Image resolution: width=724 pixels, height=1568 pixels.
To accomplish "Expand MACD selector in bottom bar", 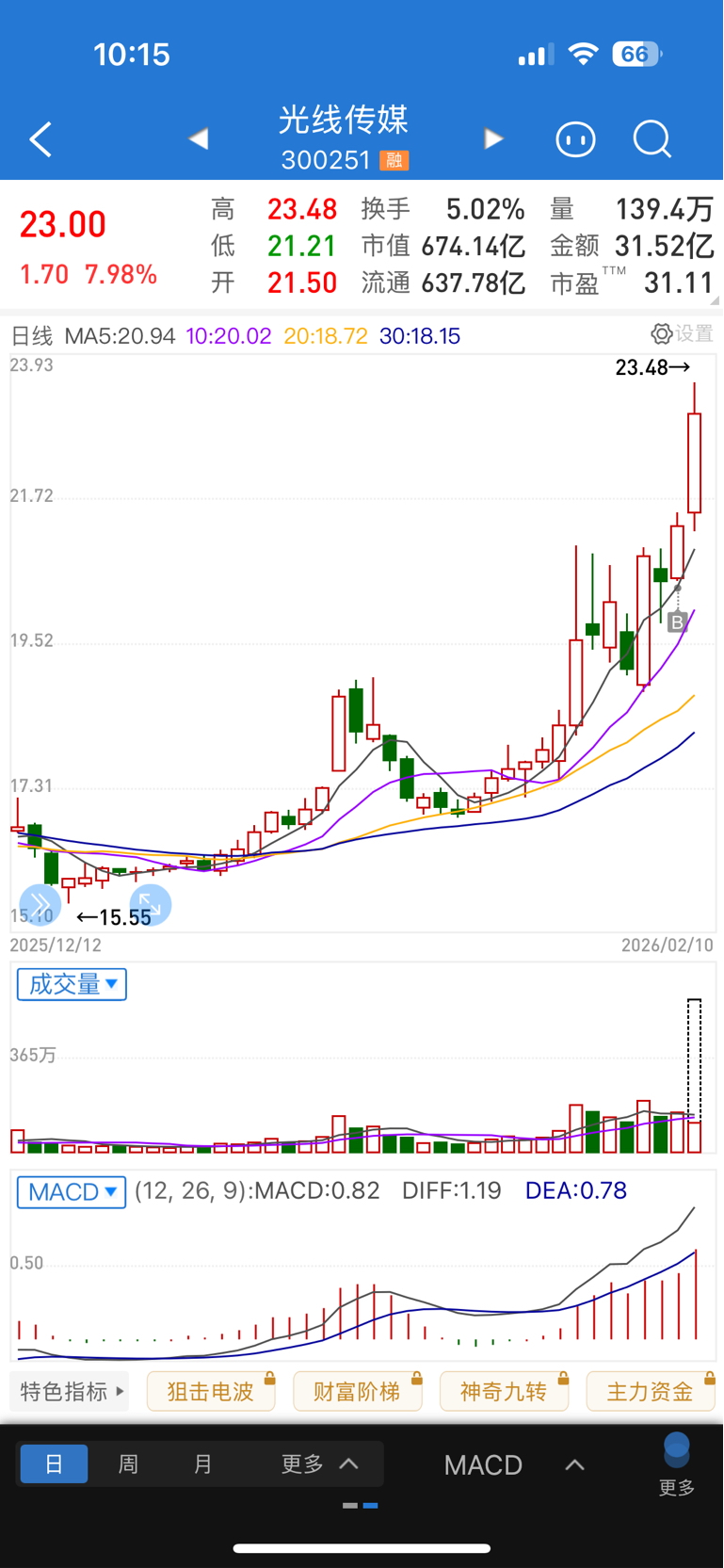I will pos(515,1464).
